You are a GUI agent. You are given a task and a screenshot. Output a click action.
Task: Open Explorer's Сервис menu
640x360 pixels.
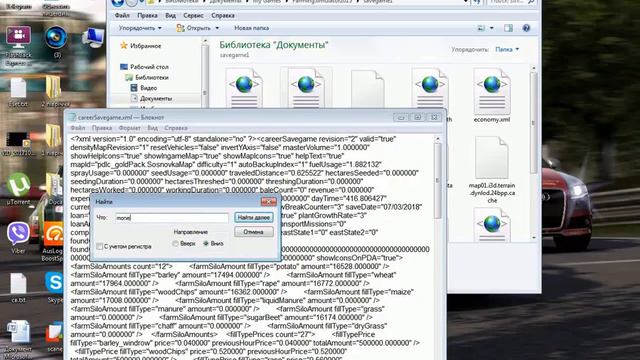pyautogui.click(x=193, y=16)
